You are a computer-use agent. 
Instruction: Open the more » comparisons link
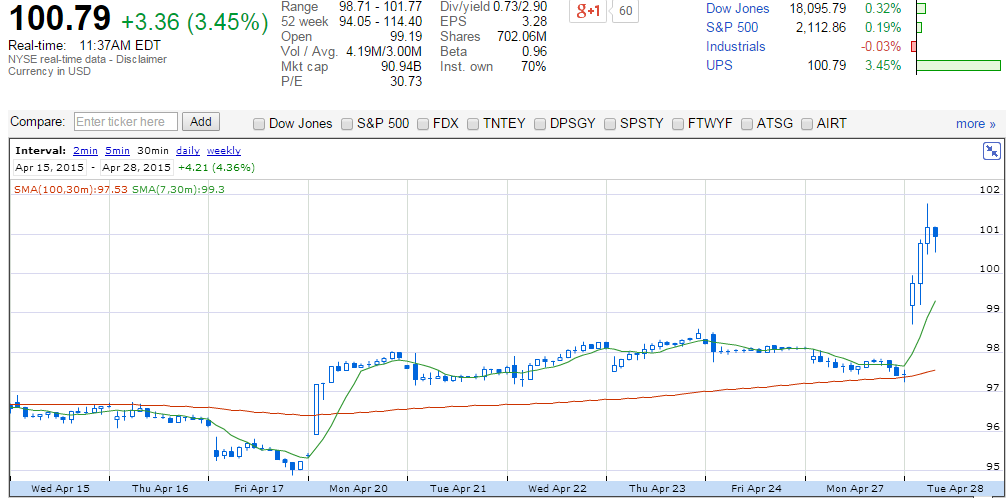[975, 123]
